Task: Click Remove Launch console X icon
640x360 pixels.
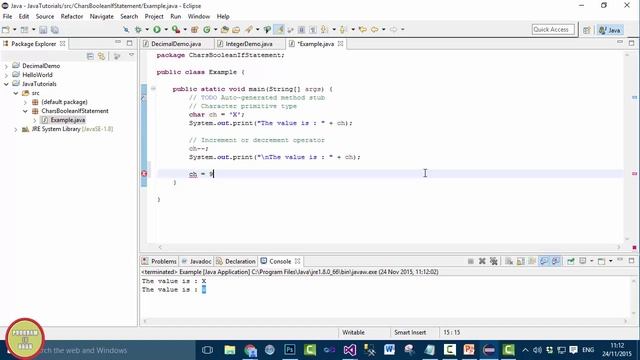Action: 482,261
